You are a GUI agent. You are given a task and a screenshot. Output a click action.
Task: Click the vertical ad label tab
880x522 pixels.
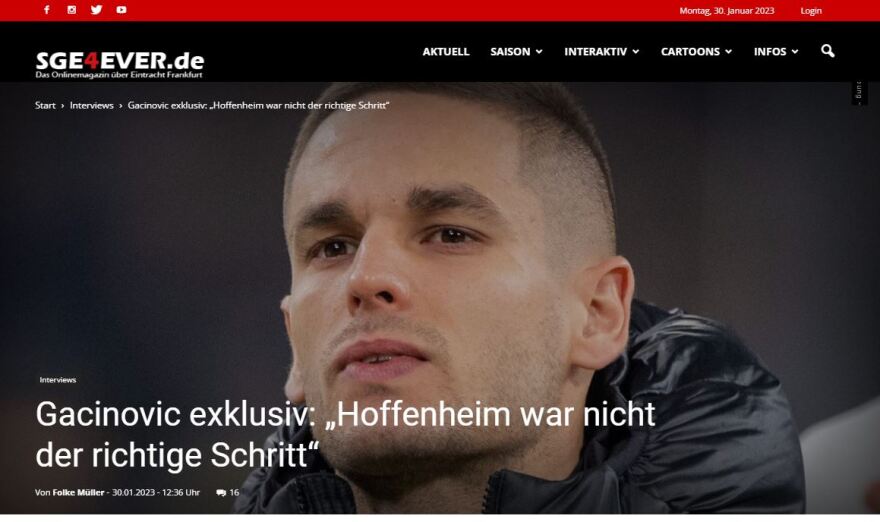[859, 93]
